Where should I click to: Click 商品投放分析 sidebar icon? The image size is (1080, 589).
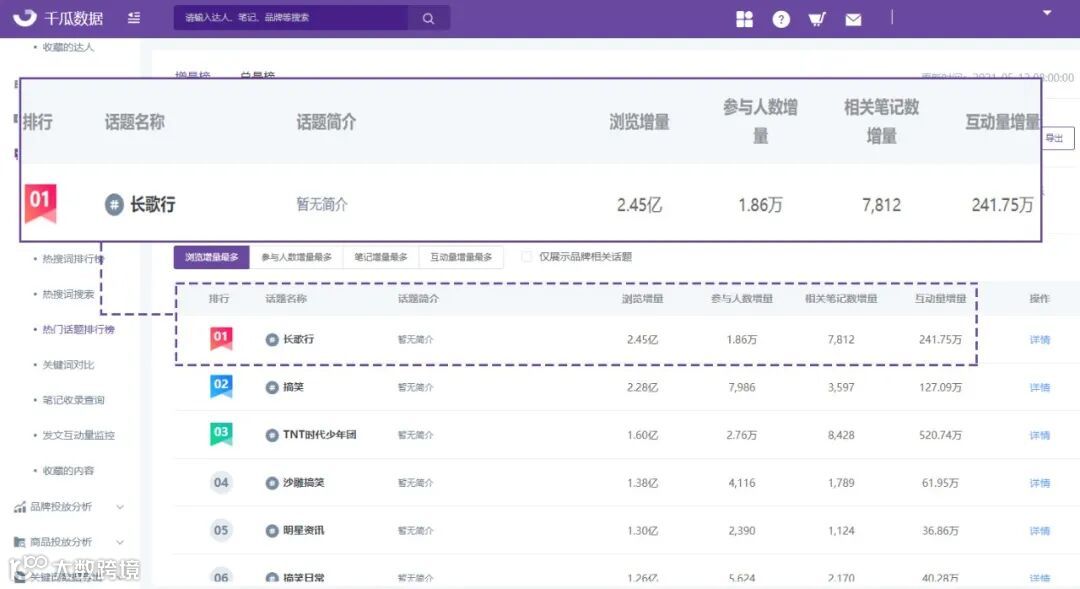(20, 542)
